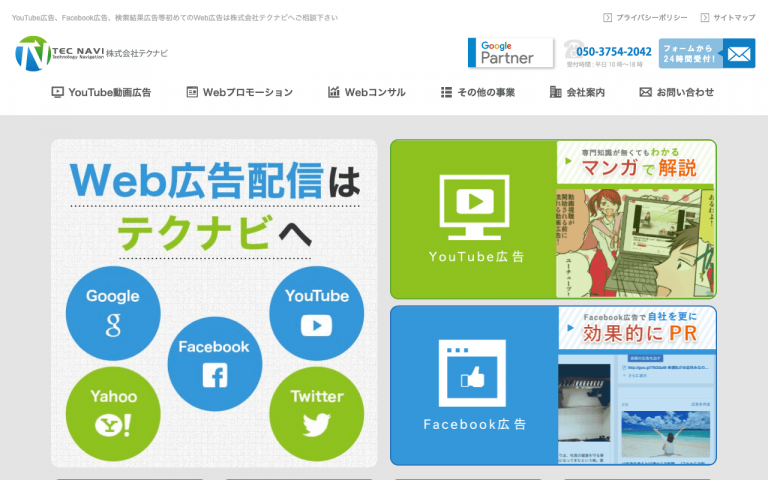Select the green Twitter circle

pyautogui.click(x=316, y=414)
